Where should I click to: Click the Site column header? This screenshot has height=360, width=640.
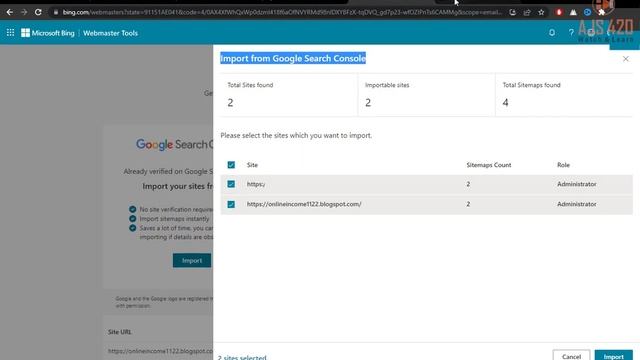[x=252, y=165]
